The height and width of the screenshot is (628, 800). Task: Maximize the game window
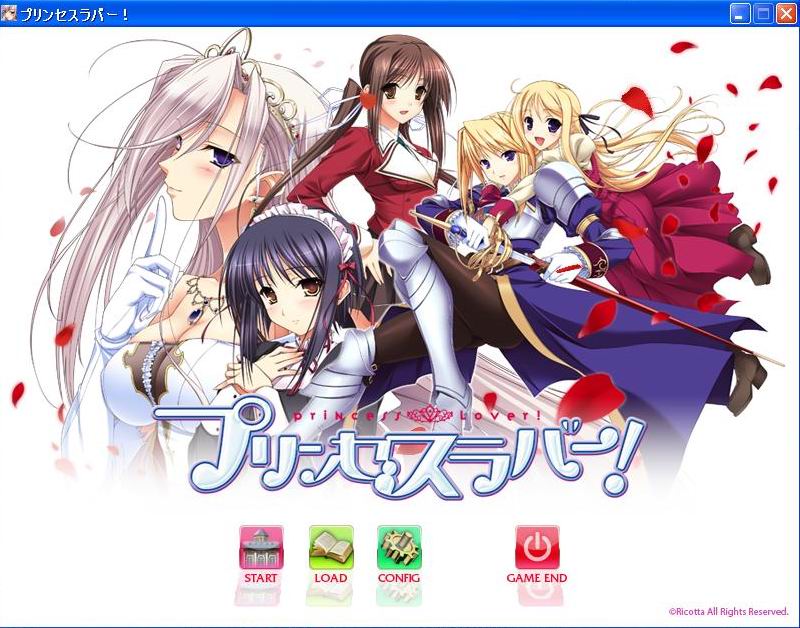pos(763,14)
